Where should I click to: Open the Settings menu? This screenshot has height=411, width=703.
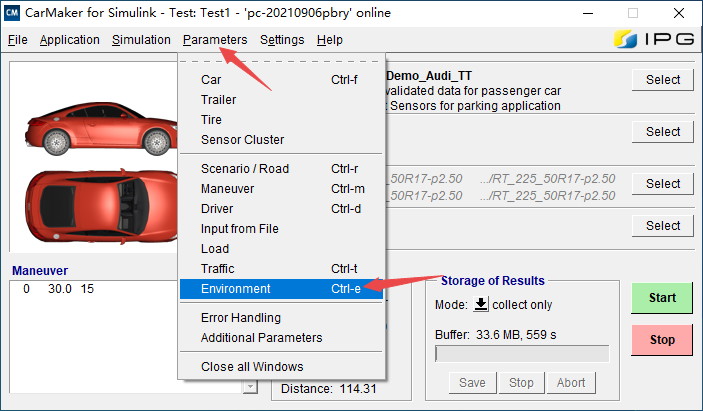(282, 40)
